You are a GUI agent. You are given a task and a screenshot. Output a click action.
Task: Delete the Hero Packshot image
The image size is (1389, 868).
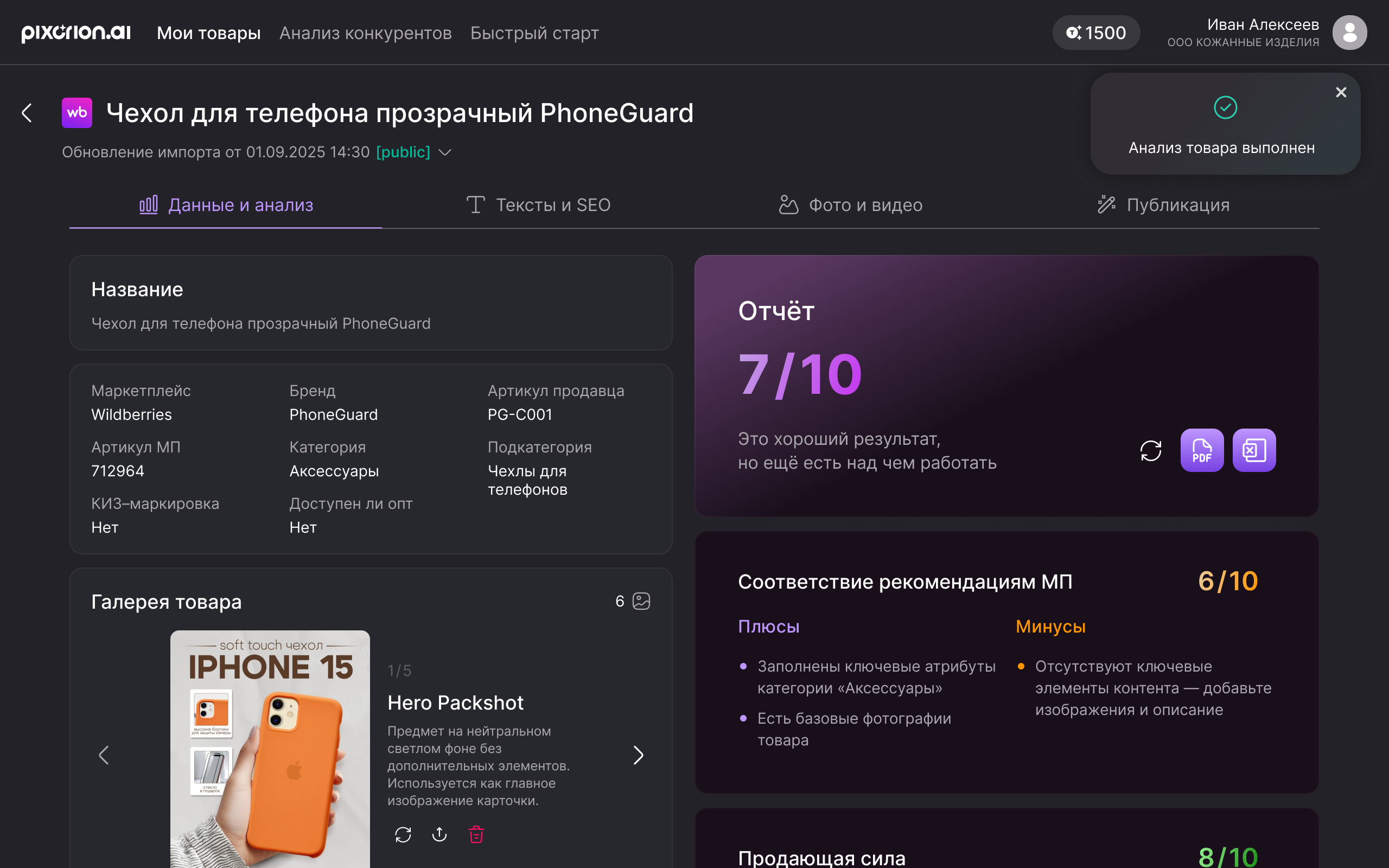click(x=475, y=835)
